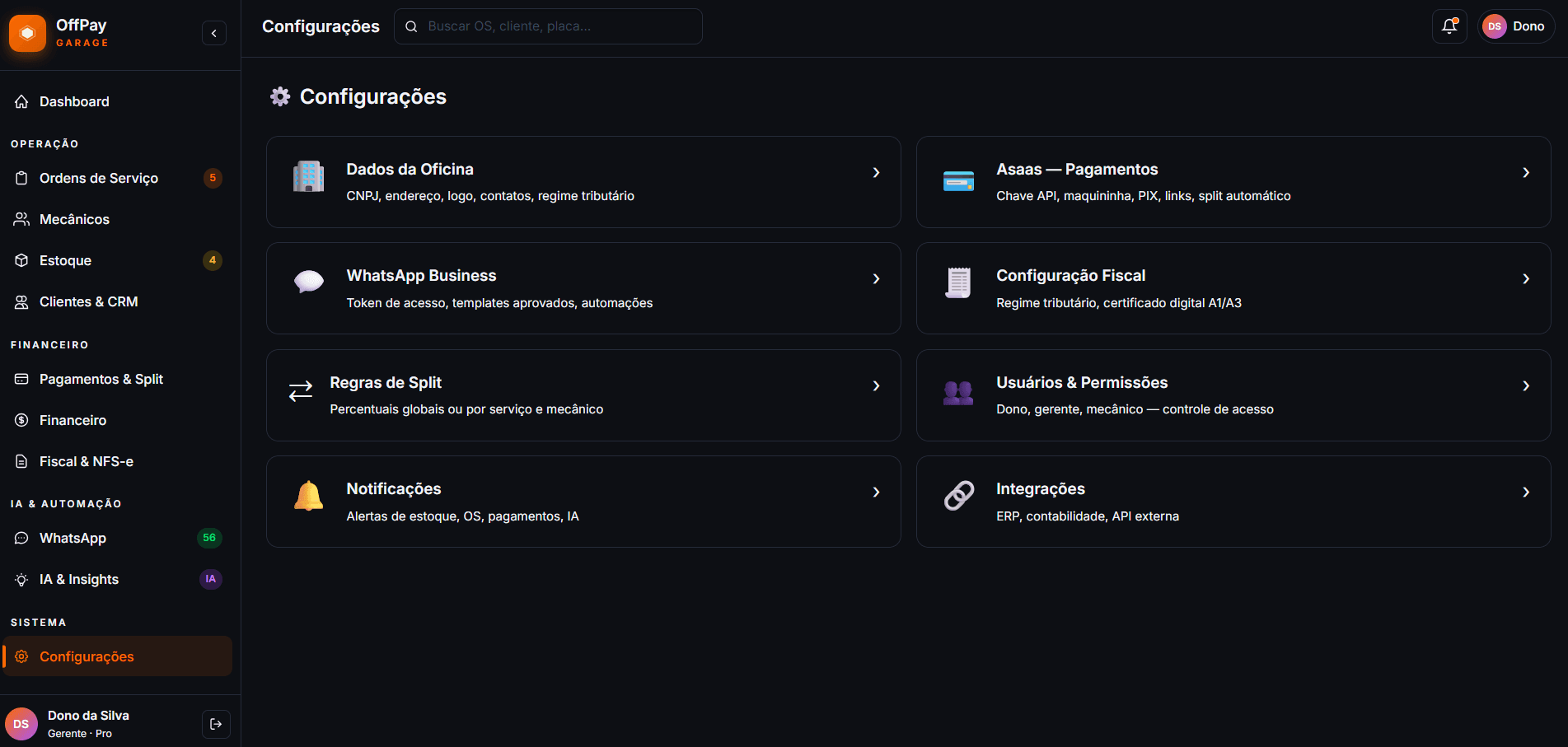Image resolution: width=1568 pixels, height=747 pixels.
Task: Click the building icon for Dados da Oficina
Action: pyautogui.click(x=309, y=176)
